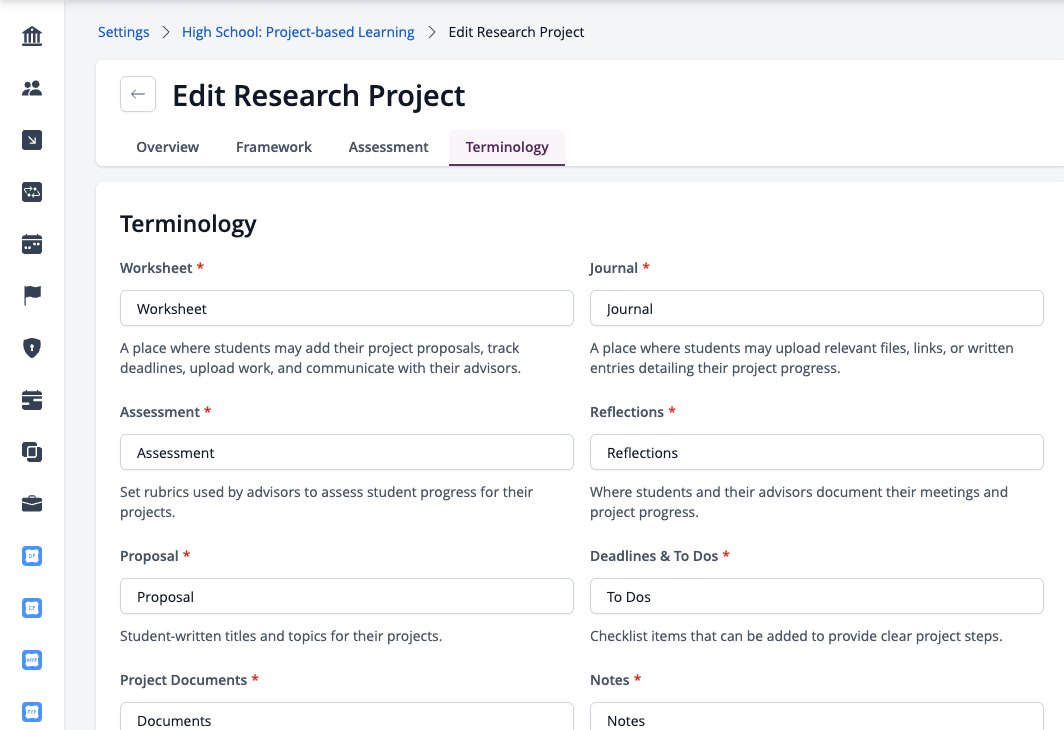Screen dimensions: 1064x730
Task: Switch to the Overview tab
Action: tap(168, 147)
